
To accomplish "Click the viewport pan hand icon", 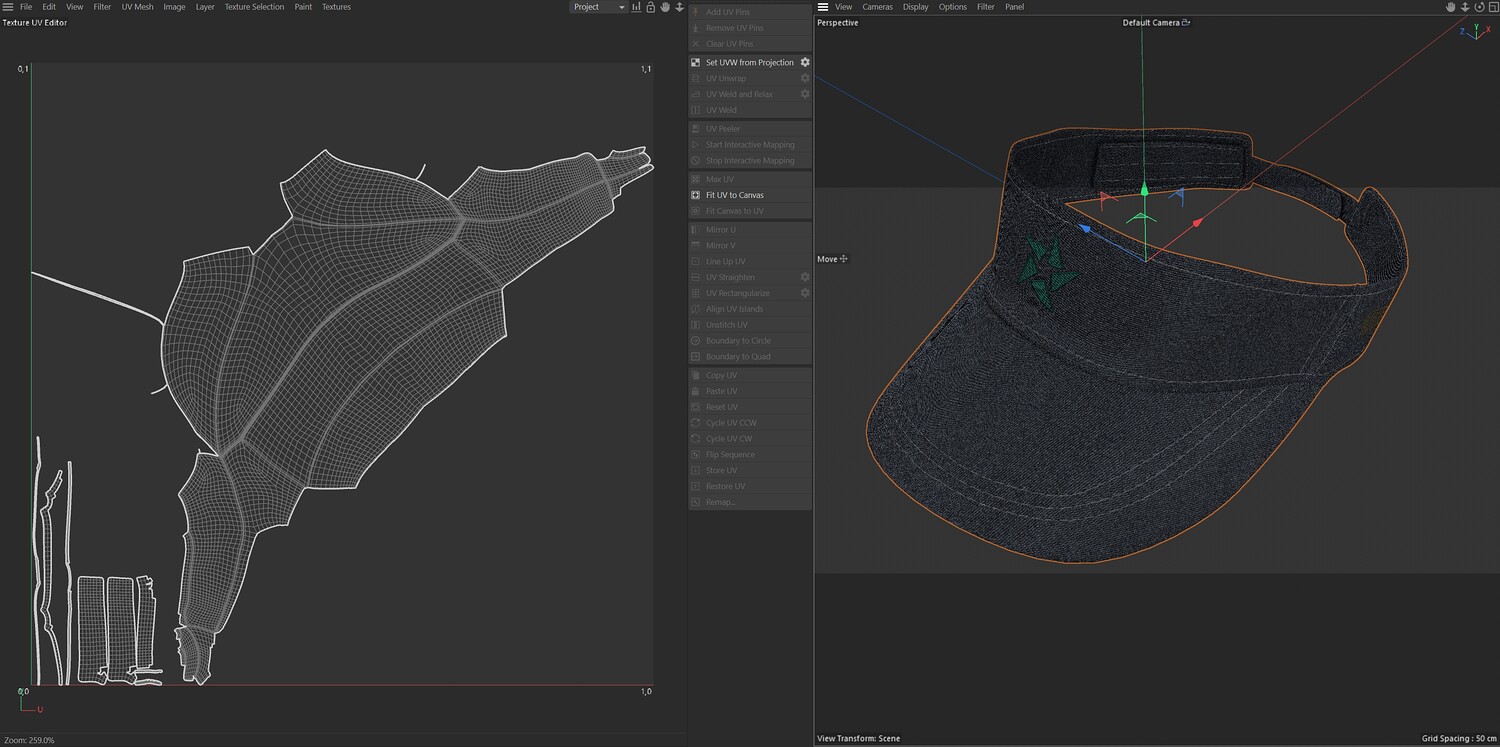I will tap(1451, 7).
